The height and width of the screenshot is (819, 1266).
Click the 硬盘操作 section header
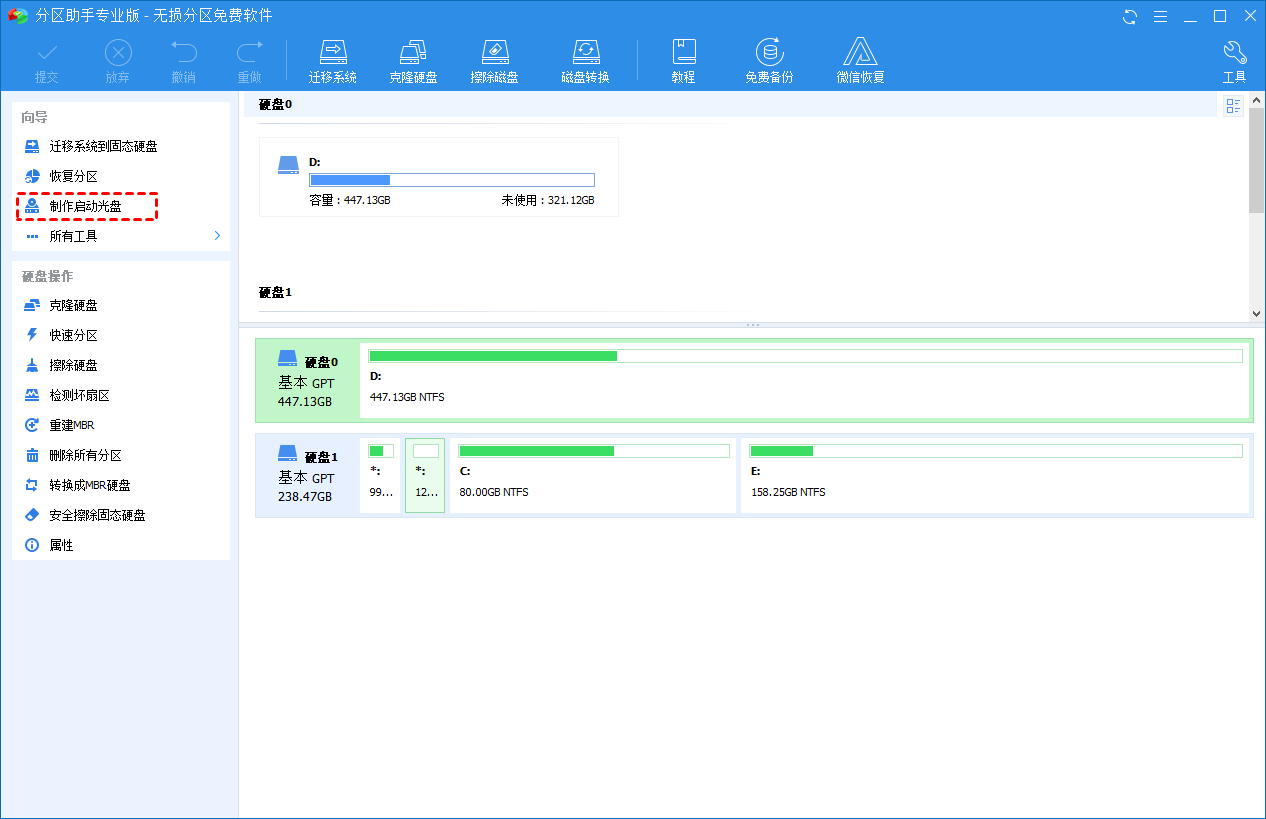pos(47,276)
